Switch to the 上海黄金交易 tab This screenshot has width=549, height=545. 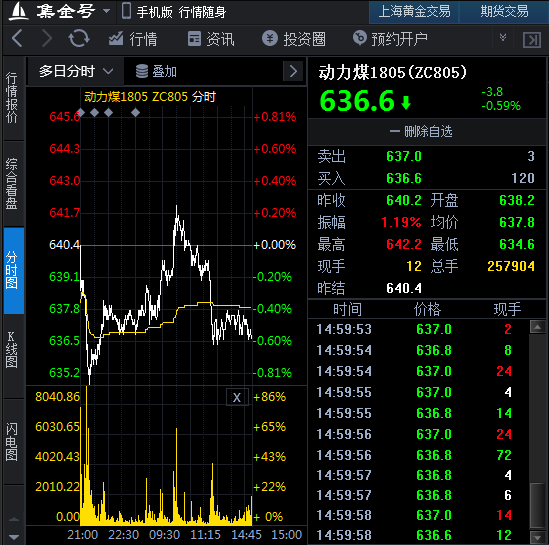[414, 12]
